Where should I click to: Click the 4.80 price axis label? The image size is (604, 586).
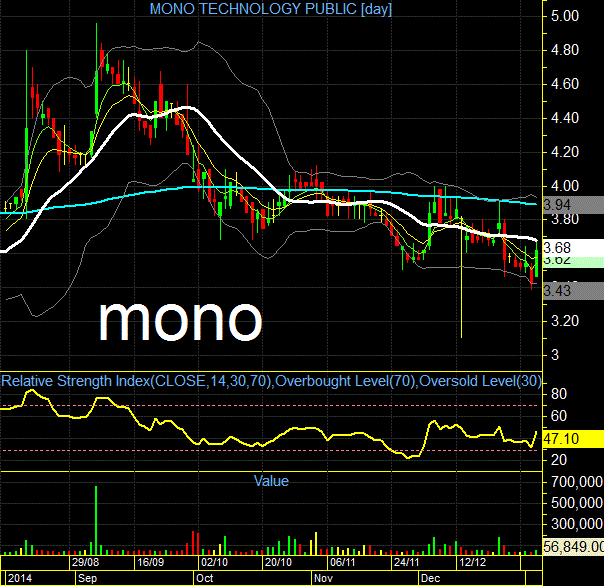(x=565, y=50)
